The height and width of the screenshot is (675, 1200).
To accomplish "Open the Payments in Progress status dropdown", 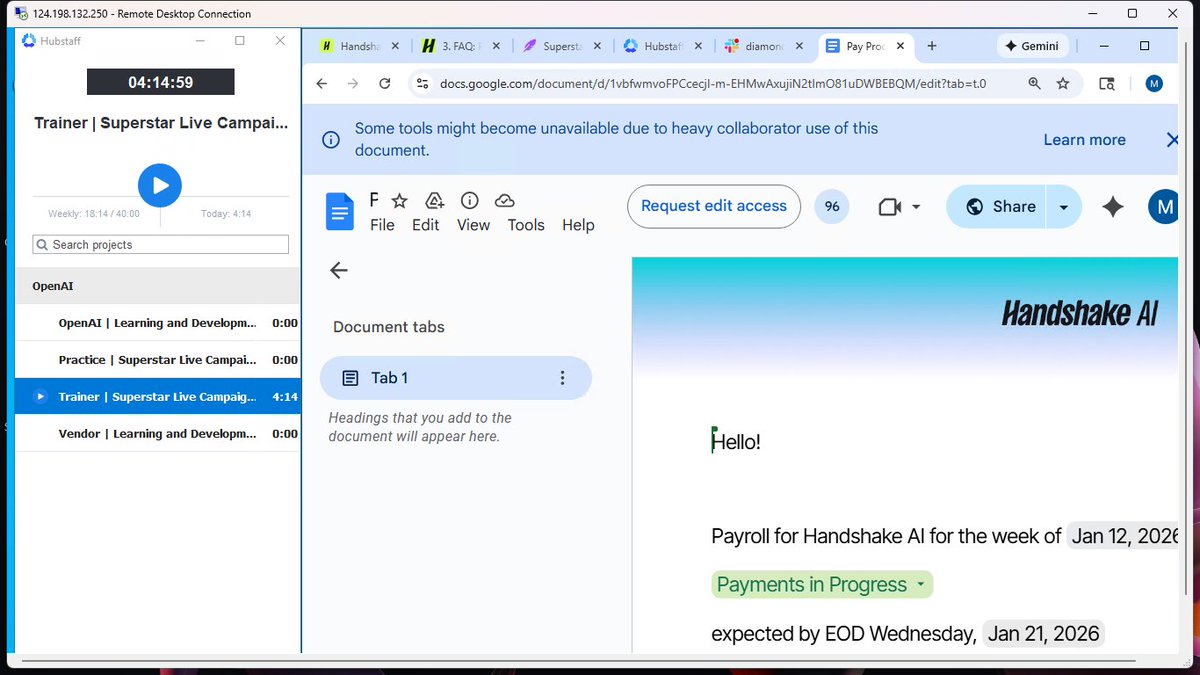I will [x=822, y=585].
